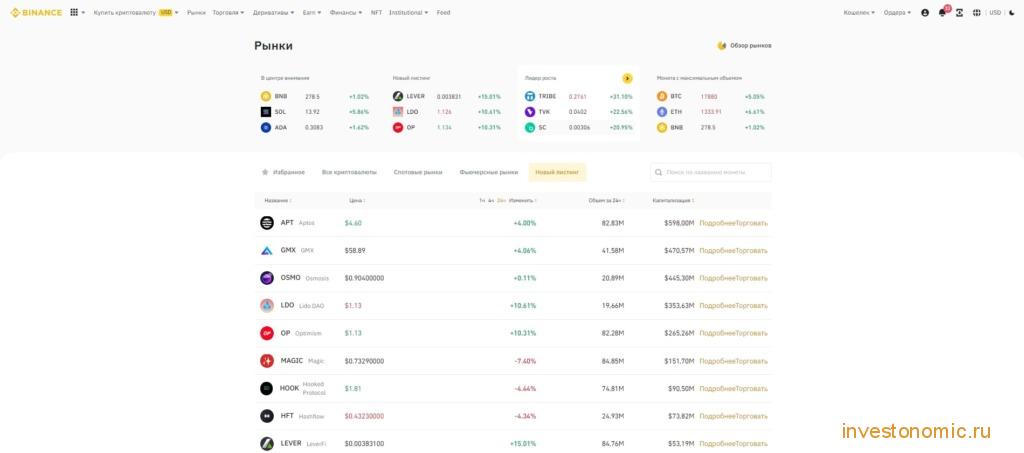Switch to Все криптовалюты tab
Image resolution: width=1024 pixels, height=453 pixels.
point(349,172)
